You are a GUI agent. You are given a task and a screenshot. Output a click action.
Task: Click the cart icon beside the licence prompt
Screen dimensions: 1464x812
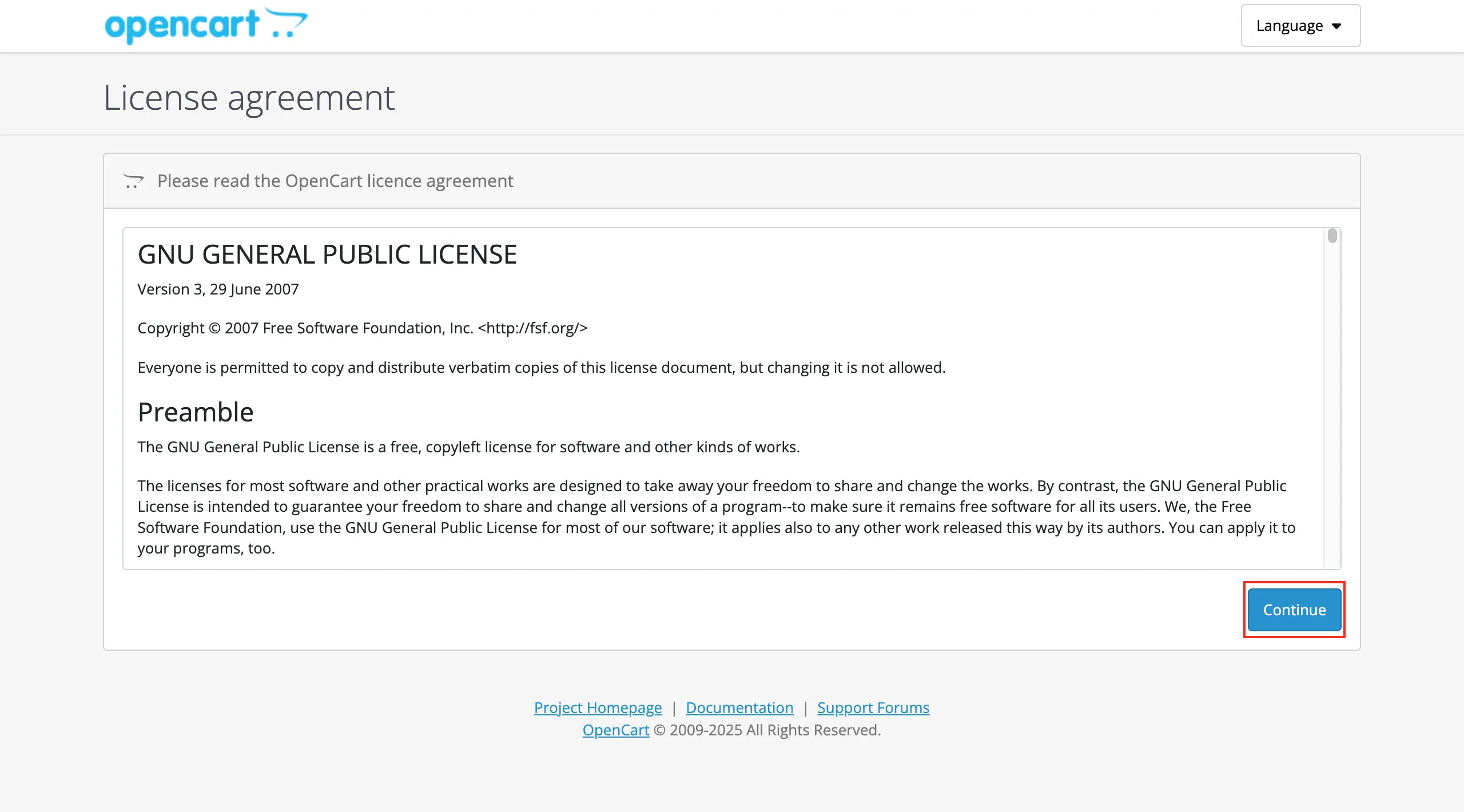133,181
